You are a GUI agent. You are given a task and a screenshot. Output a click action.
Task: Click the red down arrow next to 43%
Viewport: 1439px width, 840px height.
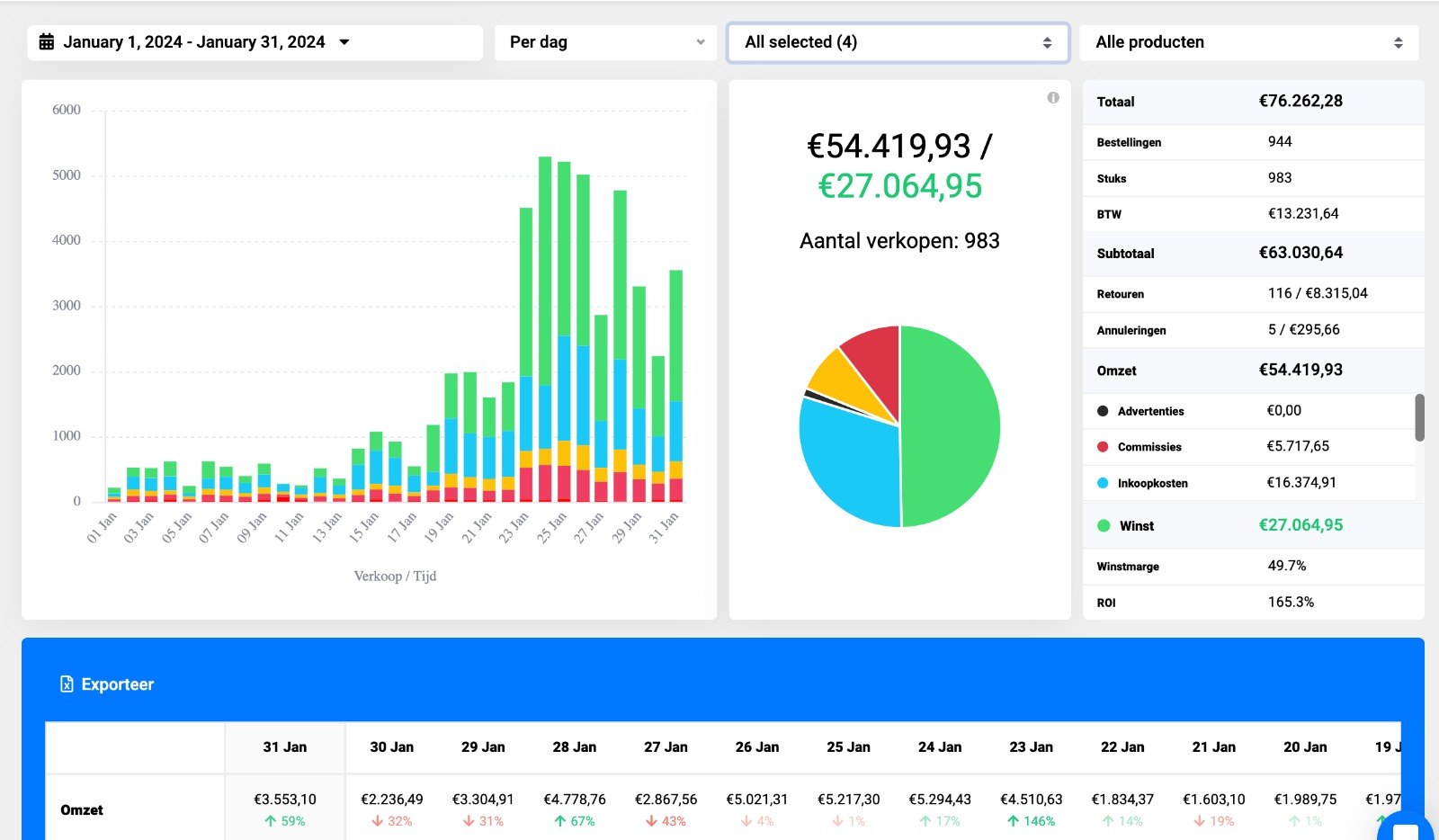651,821
